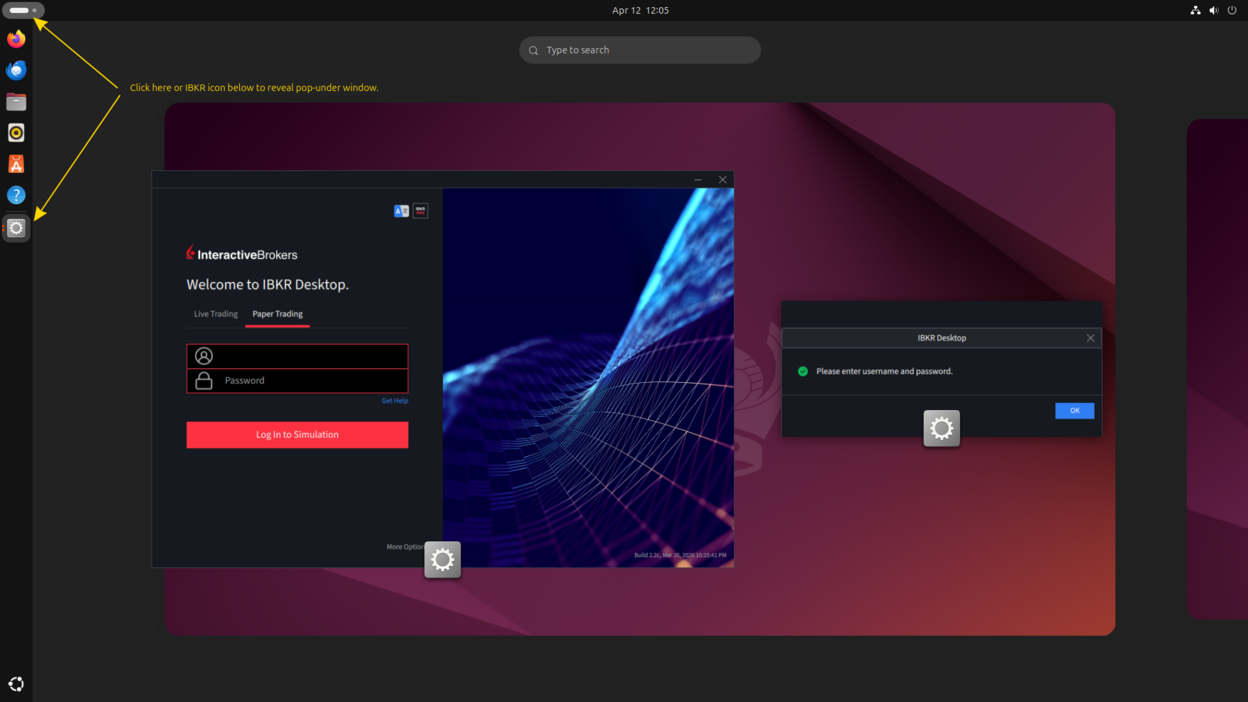Viewport: 1248px width, 702px height.
Task: Click the Activities workspace indicator pill
Action: point(23,10)
